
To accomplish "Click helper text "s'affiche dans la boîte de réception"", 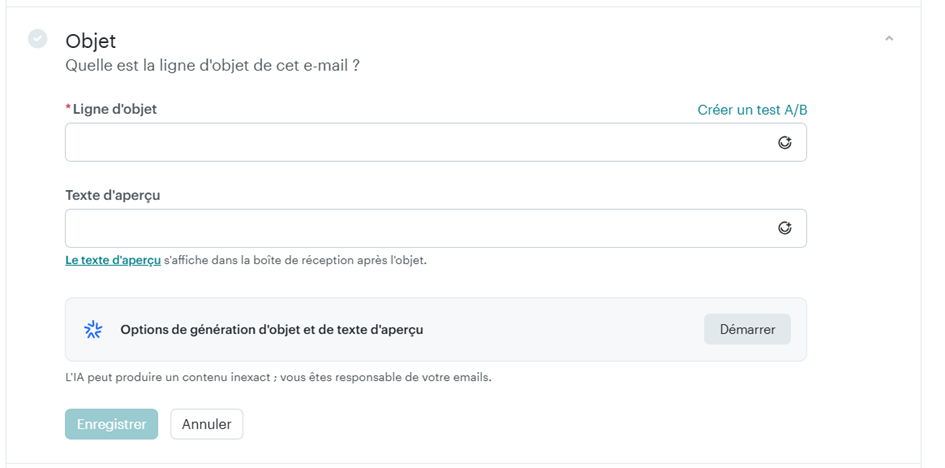I will pyautogui.click(x=295, y=260).
